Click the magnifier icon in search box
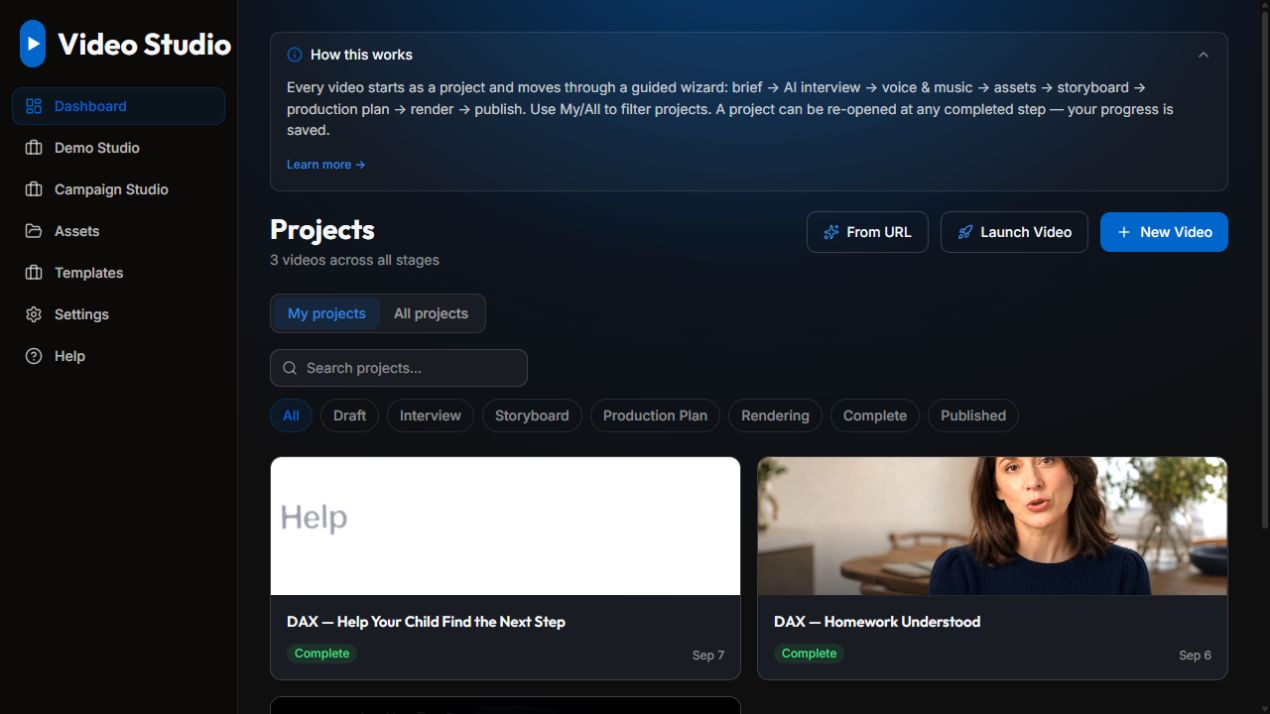1270x714 pixels. click(x=290, y=368)
